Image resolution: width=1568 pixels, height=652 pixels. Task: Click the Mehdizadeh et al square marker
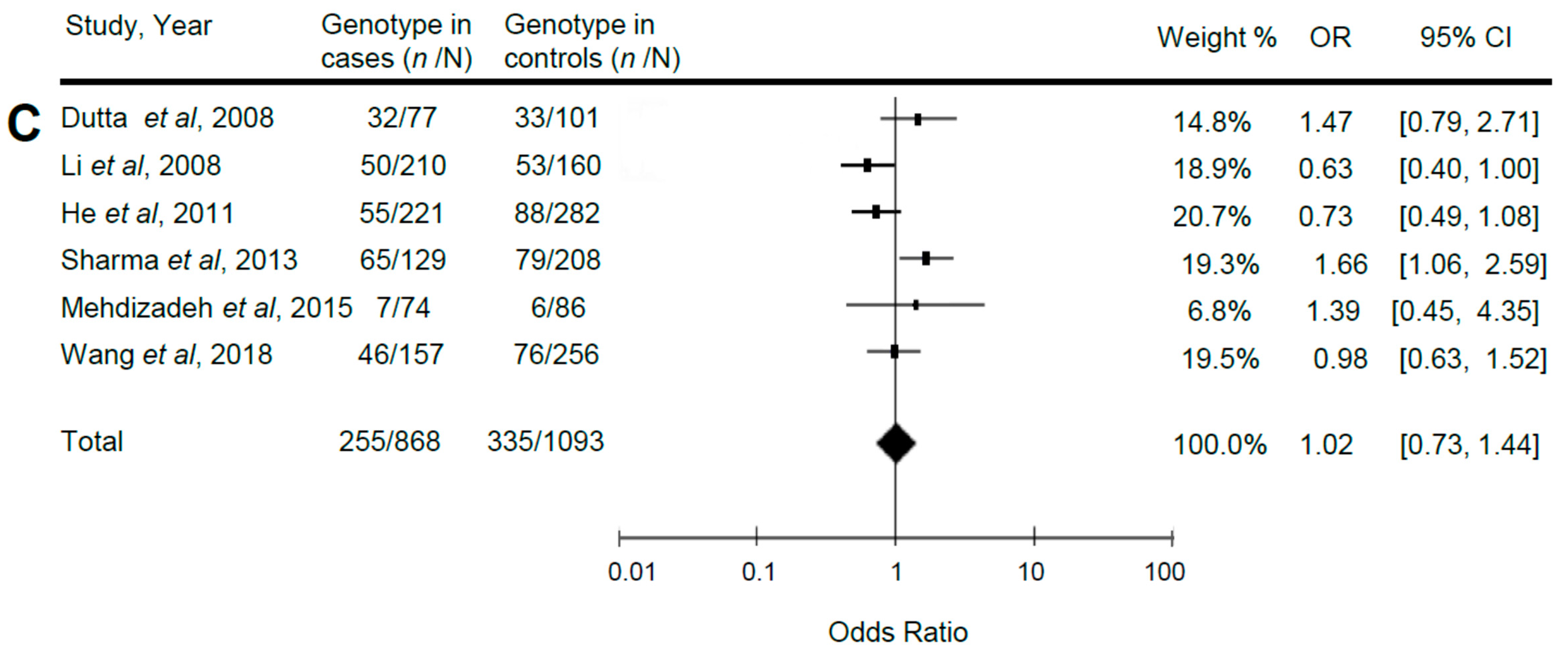(915, 305)
